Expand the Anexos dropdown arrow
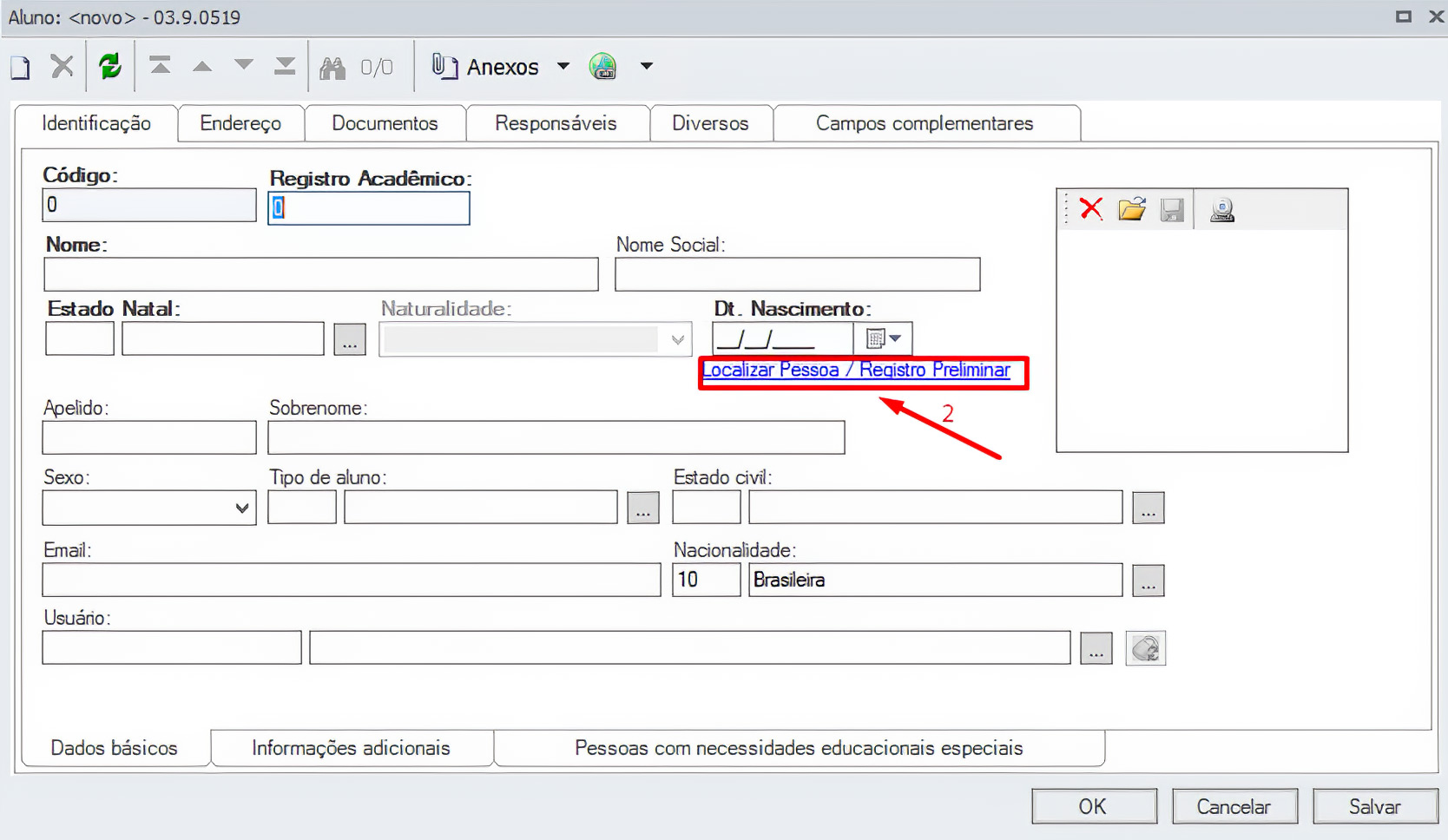This screenshot has height=840, width=1448. (563, 67)
